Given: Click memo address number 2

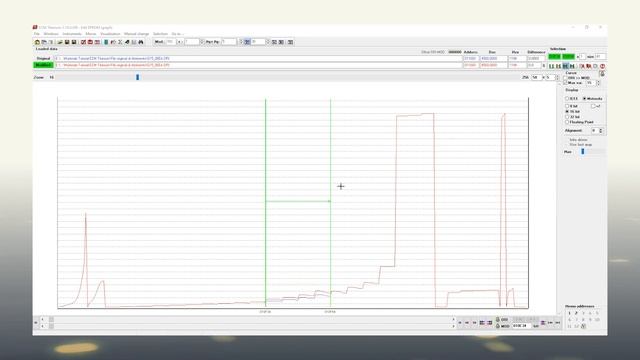Looking at the screenshot, I should tap(576, 313).
